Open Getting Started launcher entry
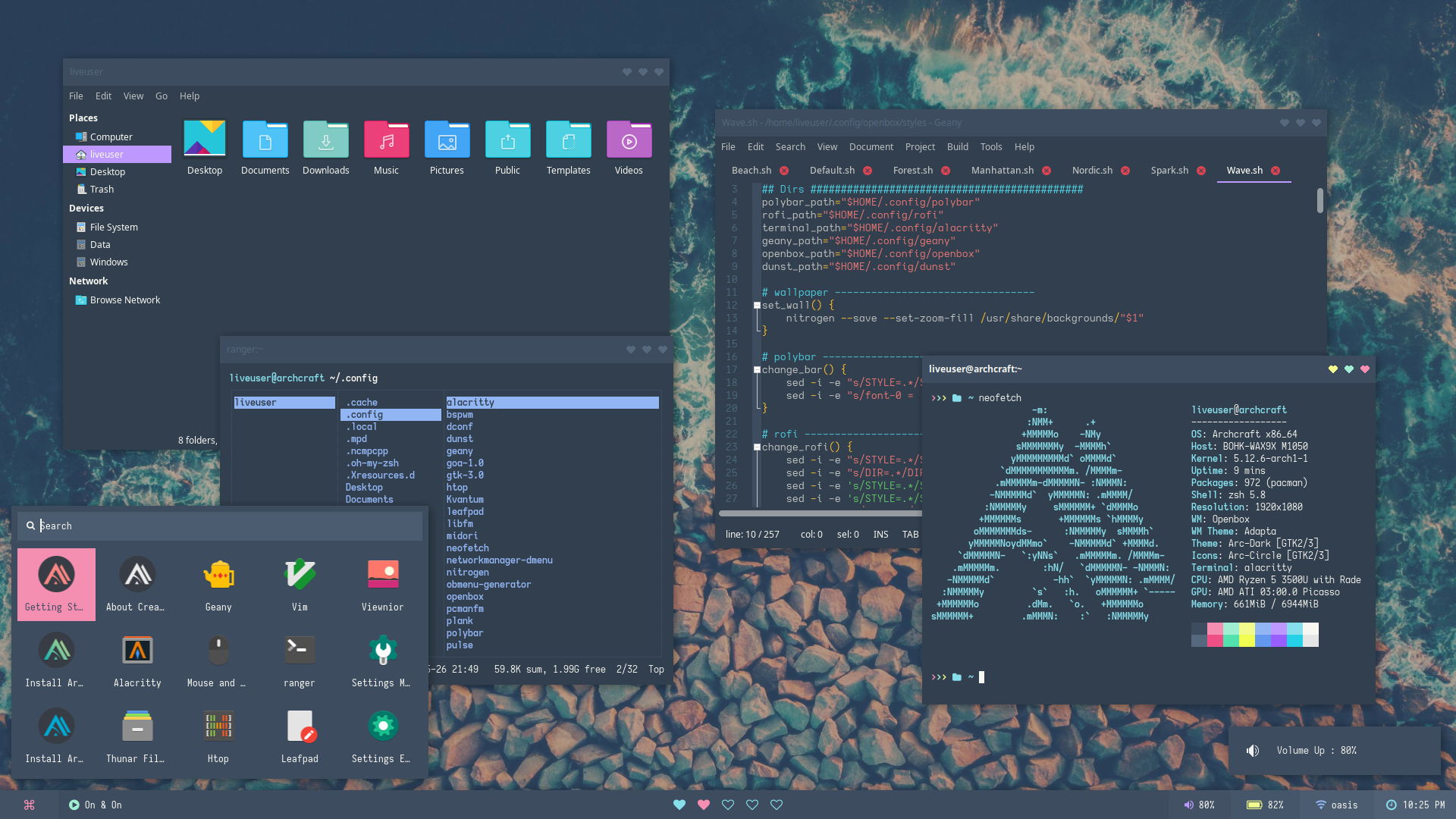Image resolution: width=1456 pixels, height=819 pixels. tap(56, 585)
